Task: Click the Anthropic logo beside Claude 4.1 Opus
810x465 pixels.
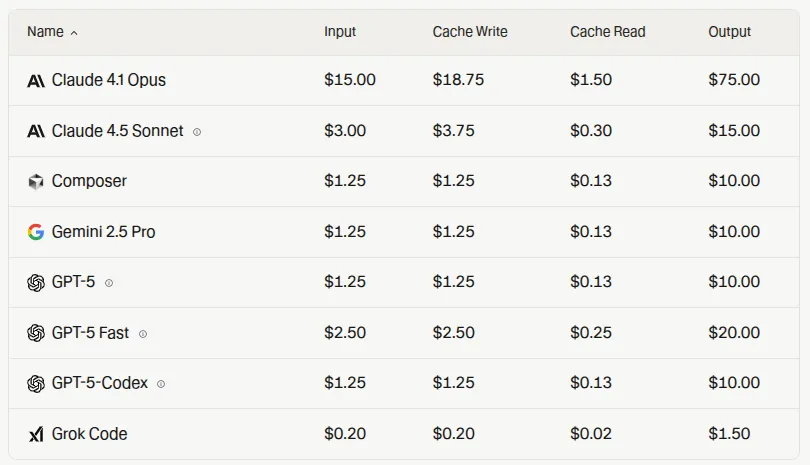Action: pyautogui.click(x=36, y=80)
